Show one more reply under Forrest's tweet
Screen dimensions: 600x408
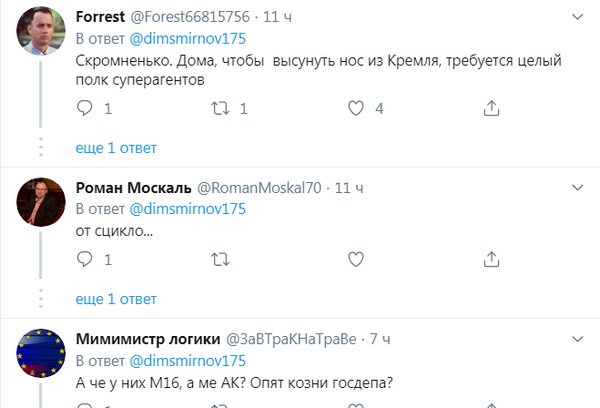click(x=116, y=148)
